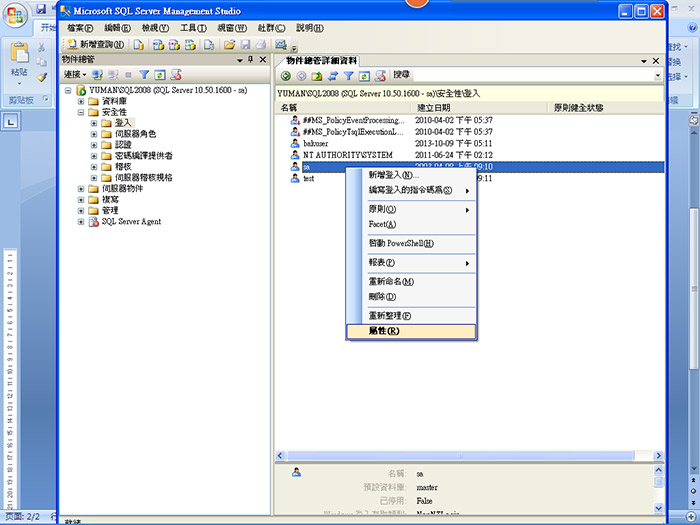Click the filter funnel icon in details toolbar
Image resolution: width=700 pixels, height=525 pixels.
pyautogui.click(x=349, y=75)
